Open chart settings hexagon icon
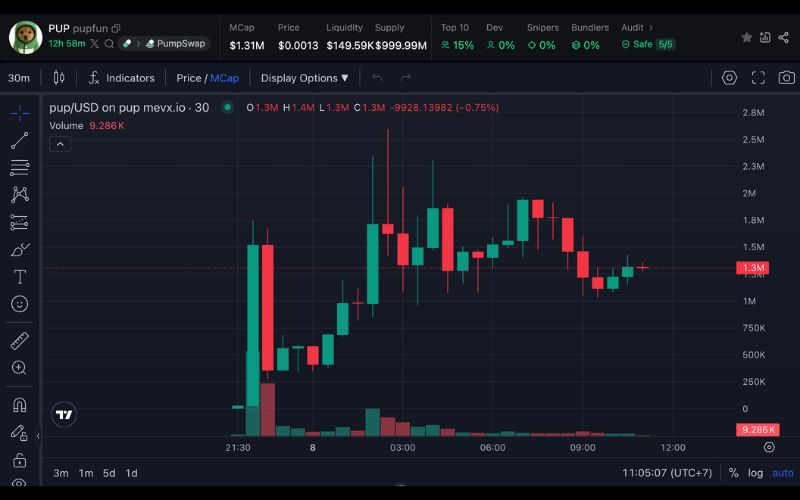Viewport: 800px width, 500px height. (x=729, y=78)
